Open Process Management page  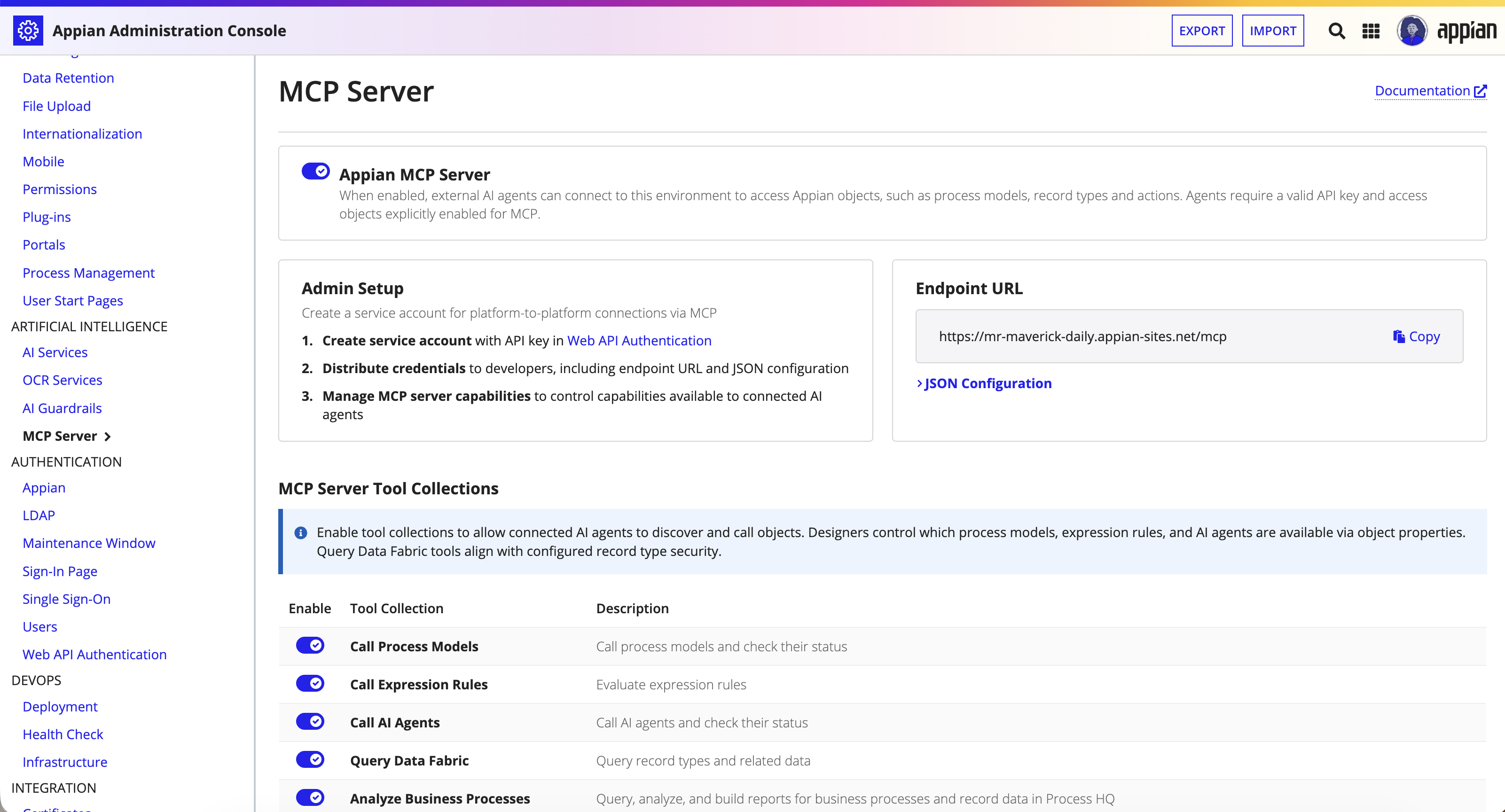[89, 273]
